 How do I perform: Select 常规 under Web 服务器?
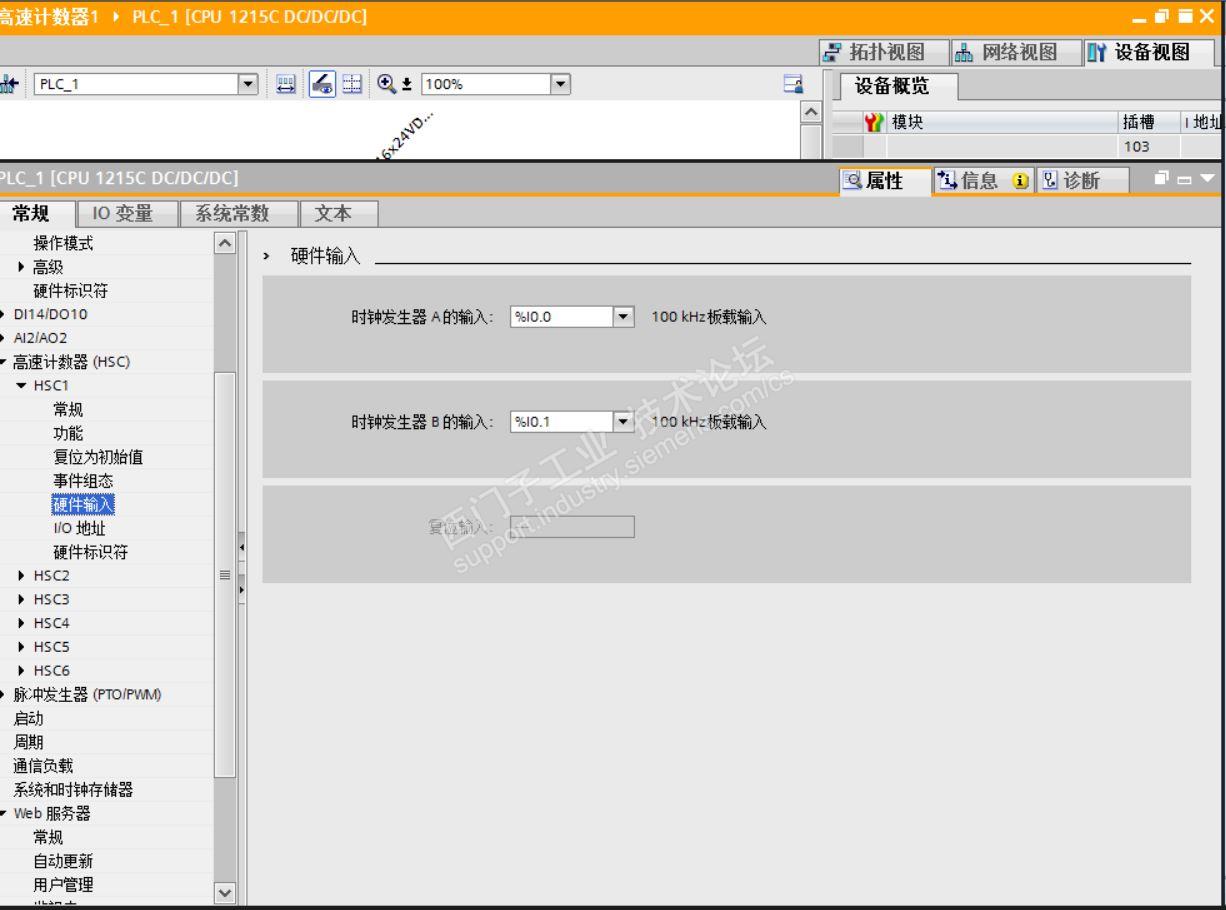tap(48, 837)
